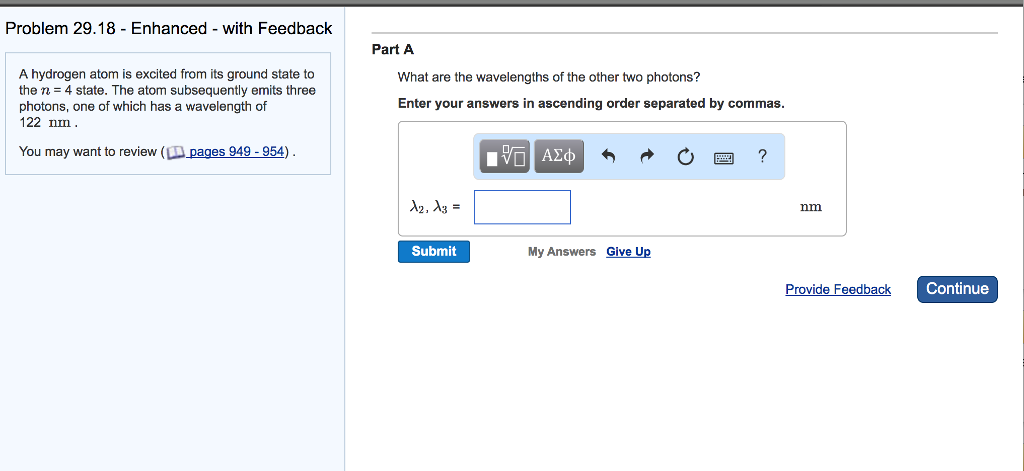Open My Answers
1024x471 pixels.
[561, 252]
